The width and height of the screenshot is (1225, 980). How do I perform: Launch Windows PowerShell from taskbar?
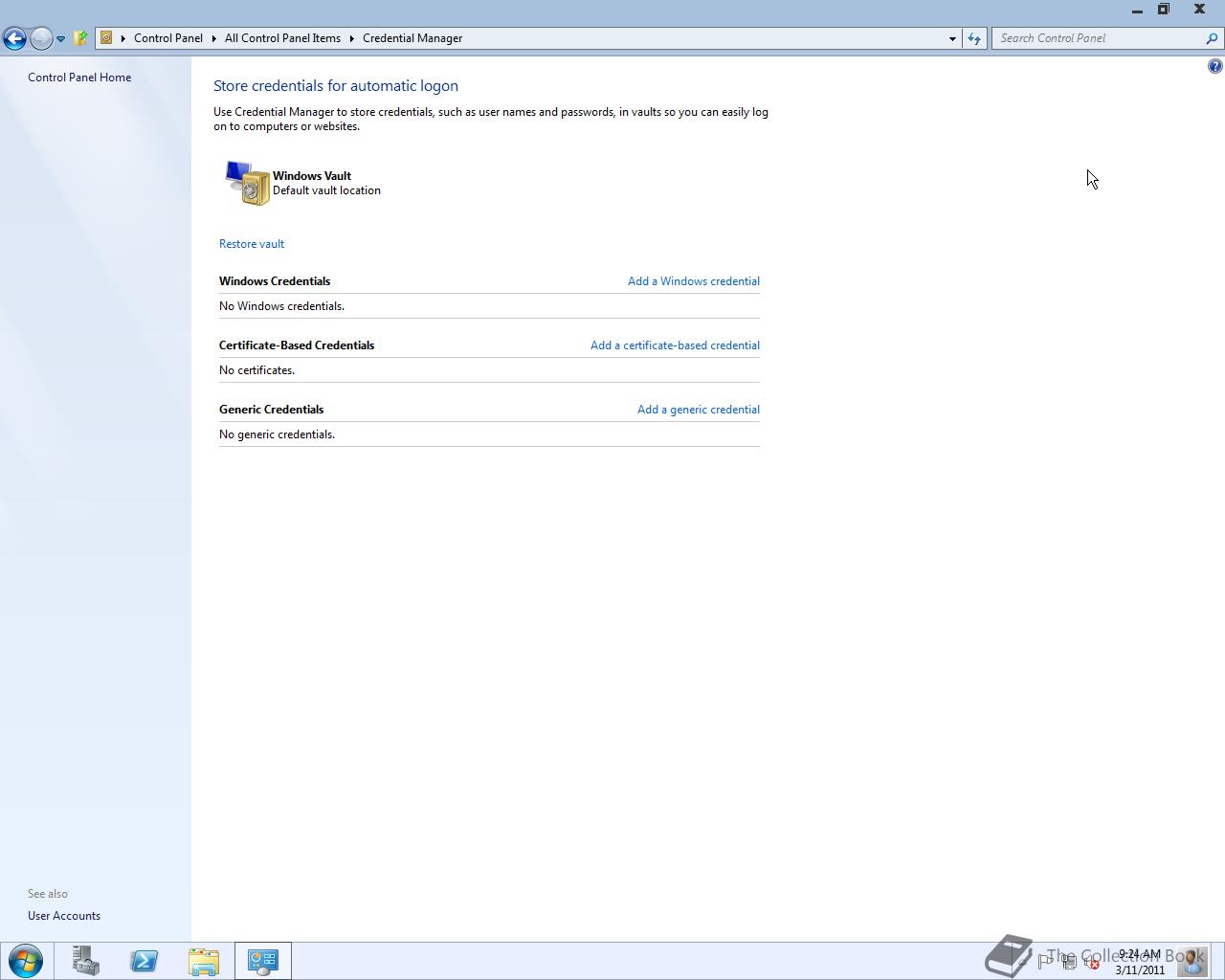coord(145,961)
